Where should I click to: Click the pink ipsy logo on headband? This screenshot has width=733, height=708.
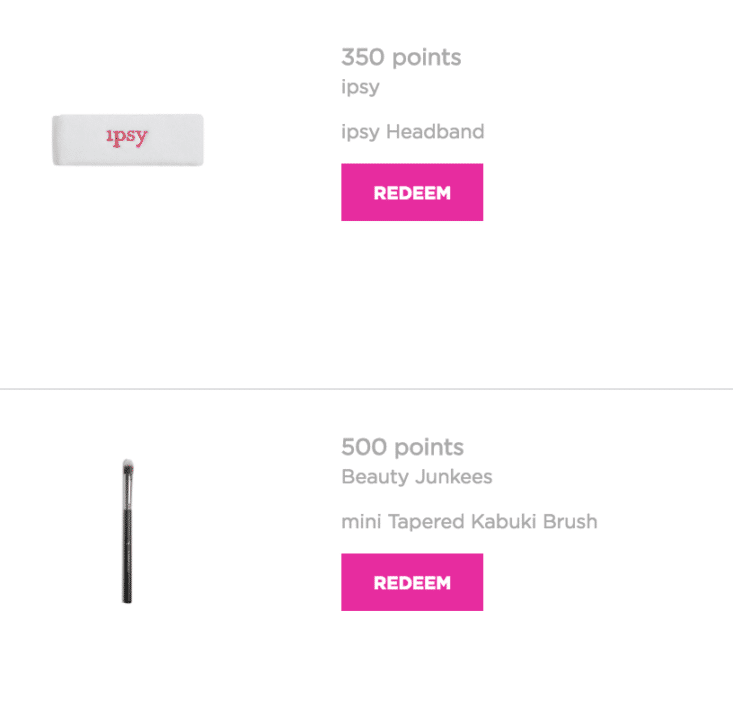click(x=127, y=137)
